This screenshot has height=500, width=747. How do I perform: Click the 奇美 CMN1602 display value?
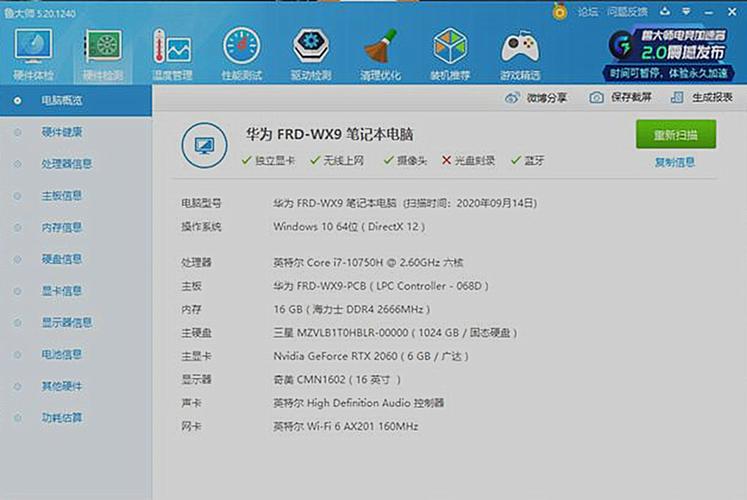click(x=337, y=380)
